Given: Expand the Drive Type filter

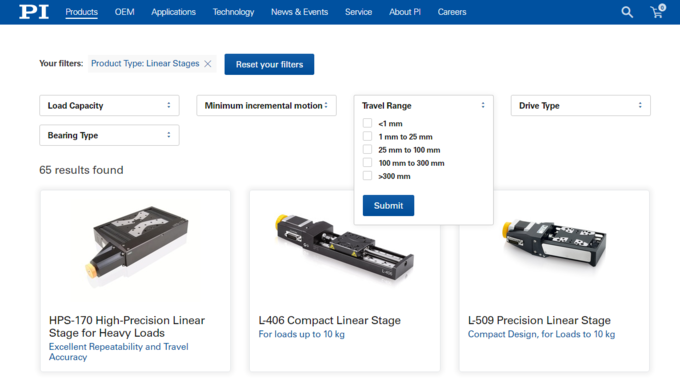Looking at the screenshot, I should tap(580, 105).
